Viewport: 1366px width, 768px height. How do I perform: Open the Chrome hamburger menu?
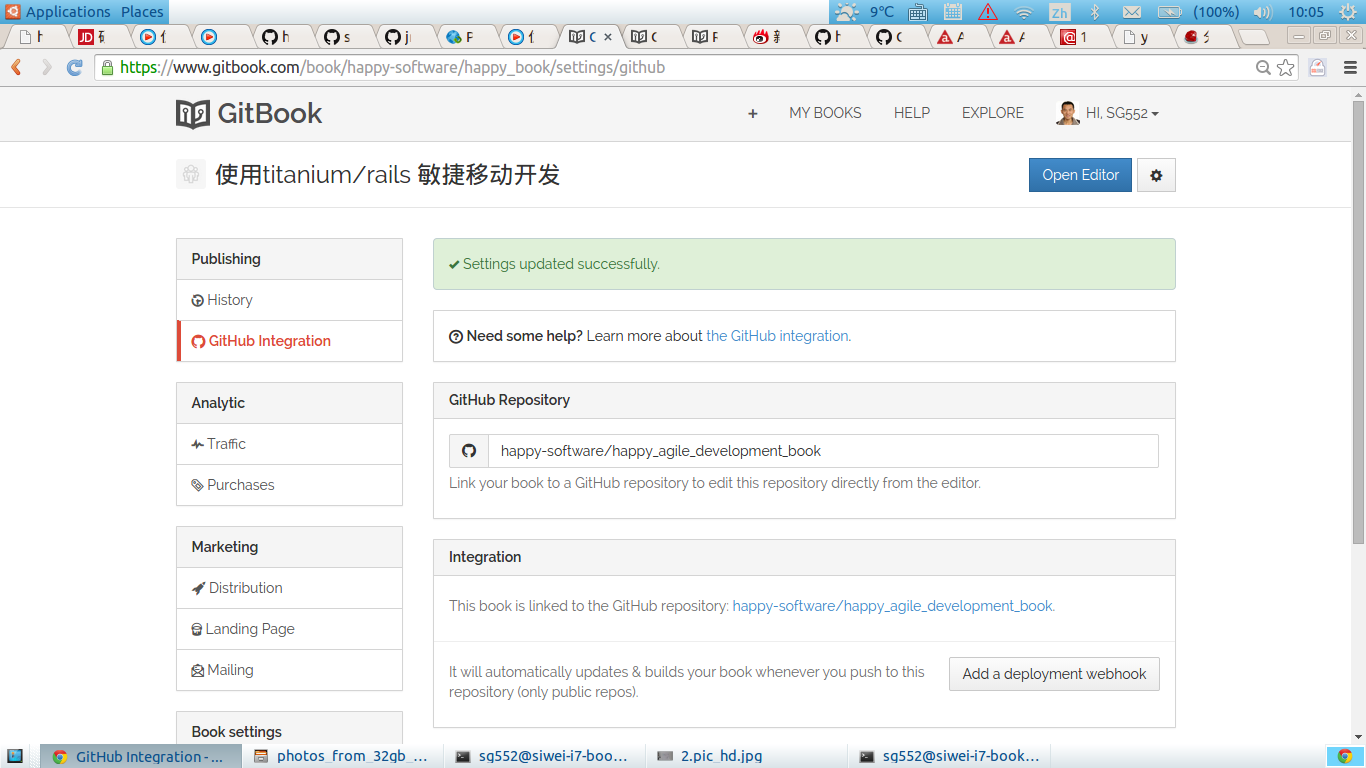point(1350,68)
